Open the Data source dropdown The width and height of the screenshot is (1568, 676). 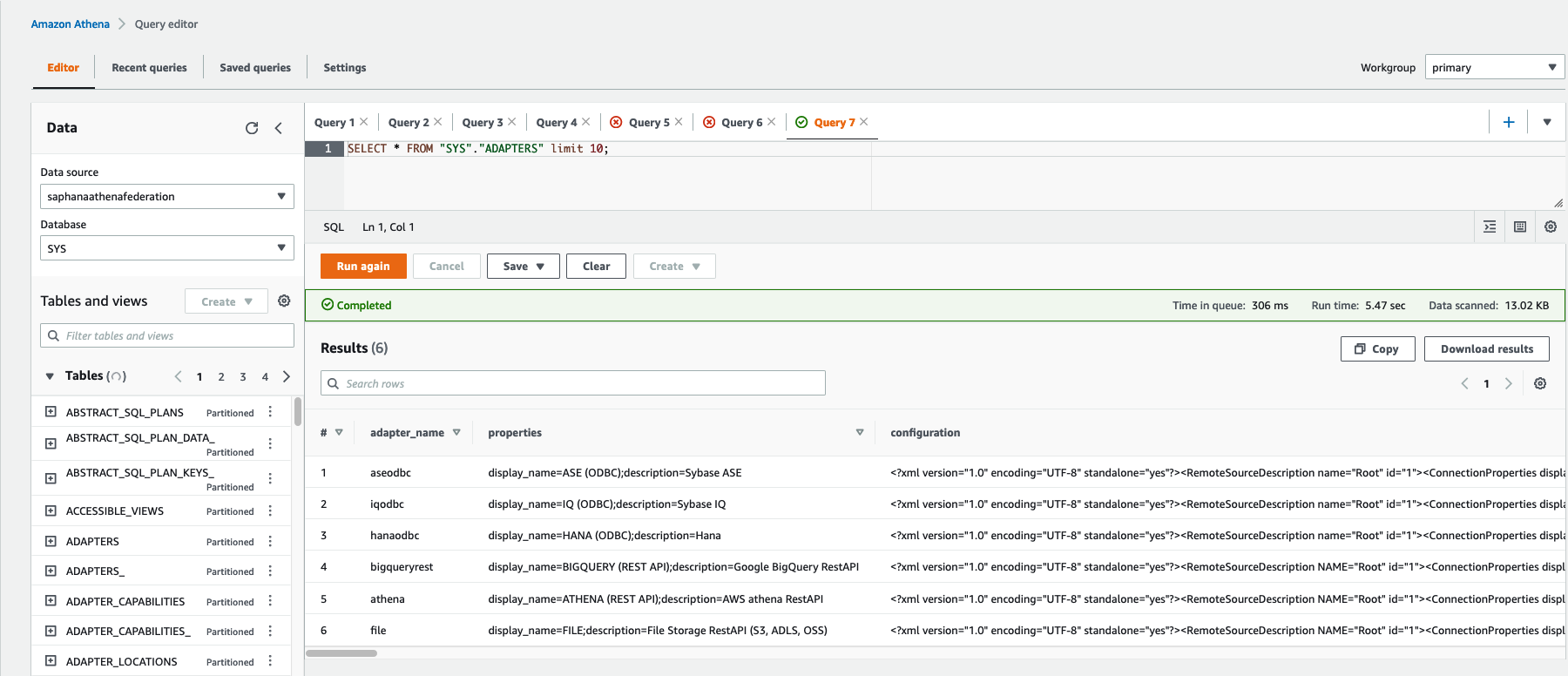click(x=167, y=196)
